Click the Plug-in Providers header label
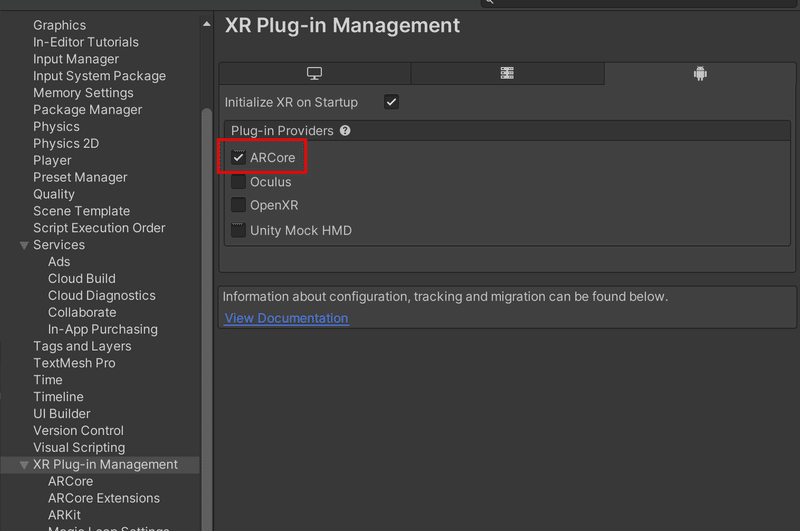800x531 pixels. tap(282, 131)
